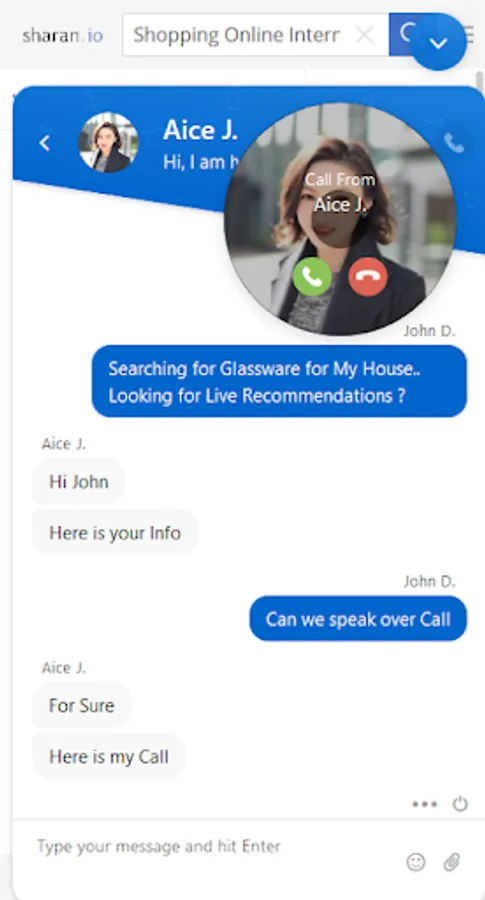Screen dimensions: 485x900
Task: Select the 'Can we speak over Call' message
Action: 358,619
